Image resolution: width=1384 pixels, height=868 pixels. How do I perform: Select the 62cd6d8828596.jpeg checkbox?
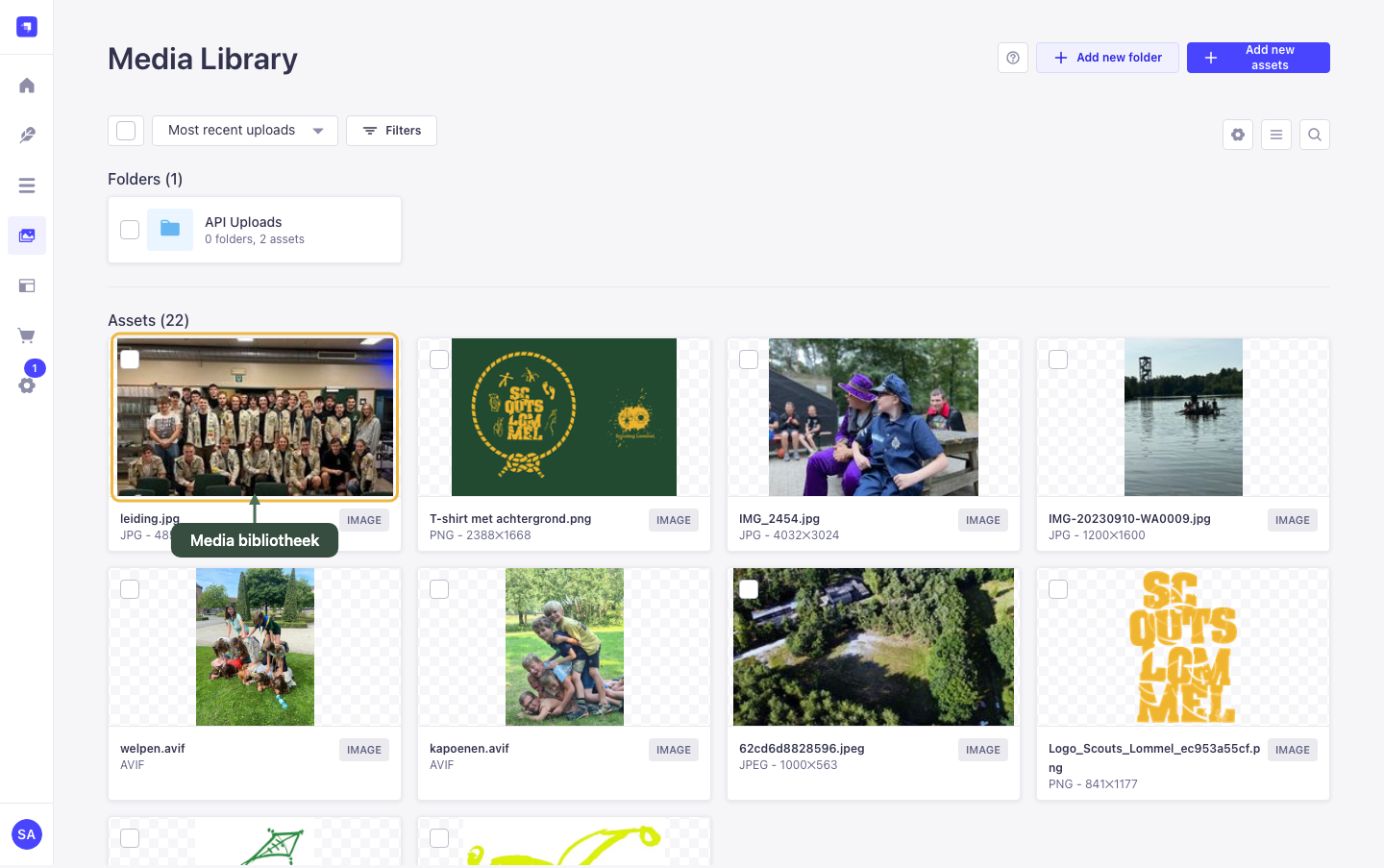coord(749,589)
